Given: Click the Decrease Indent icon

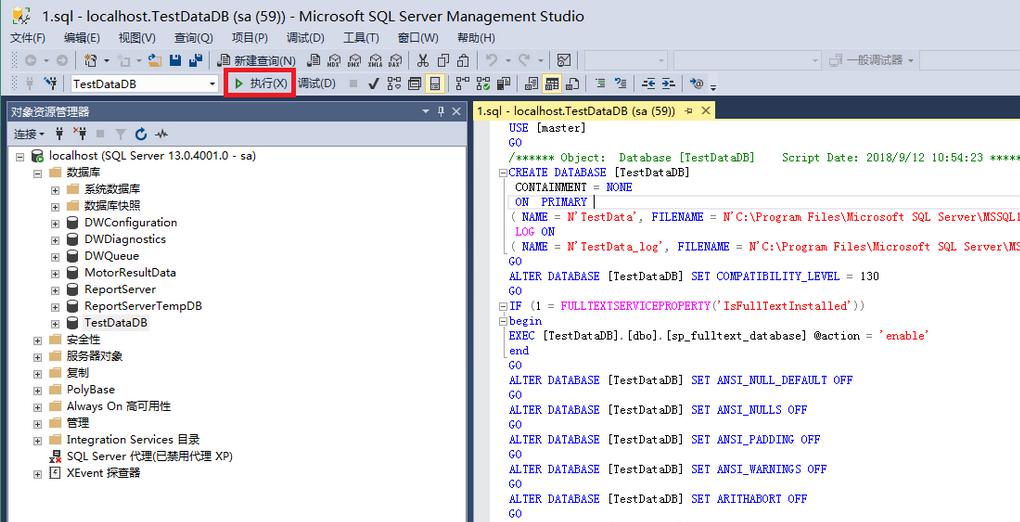Looking at the screenshot, I should point(649,83).
